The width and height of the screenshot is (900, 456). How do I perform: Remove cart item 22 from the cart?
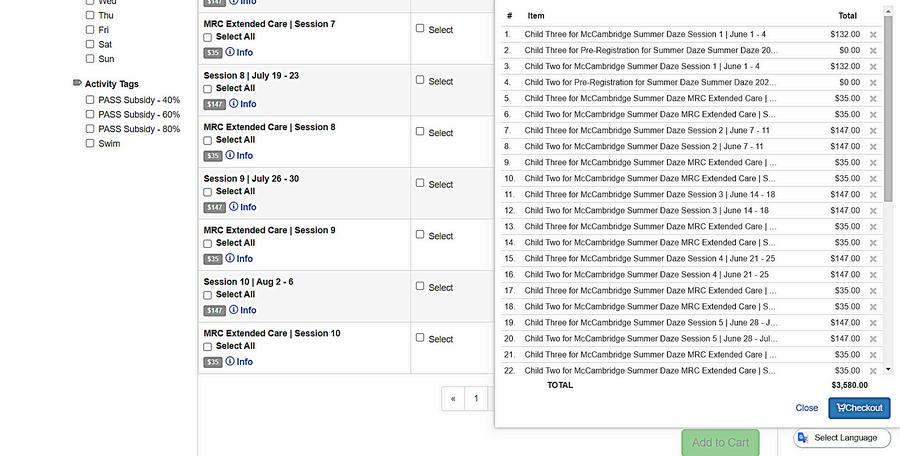(x=872, y=372)
